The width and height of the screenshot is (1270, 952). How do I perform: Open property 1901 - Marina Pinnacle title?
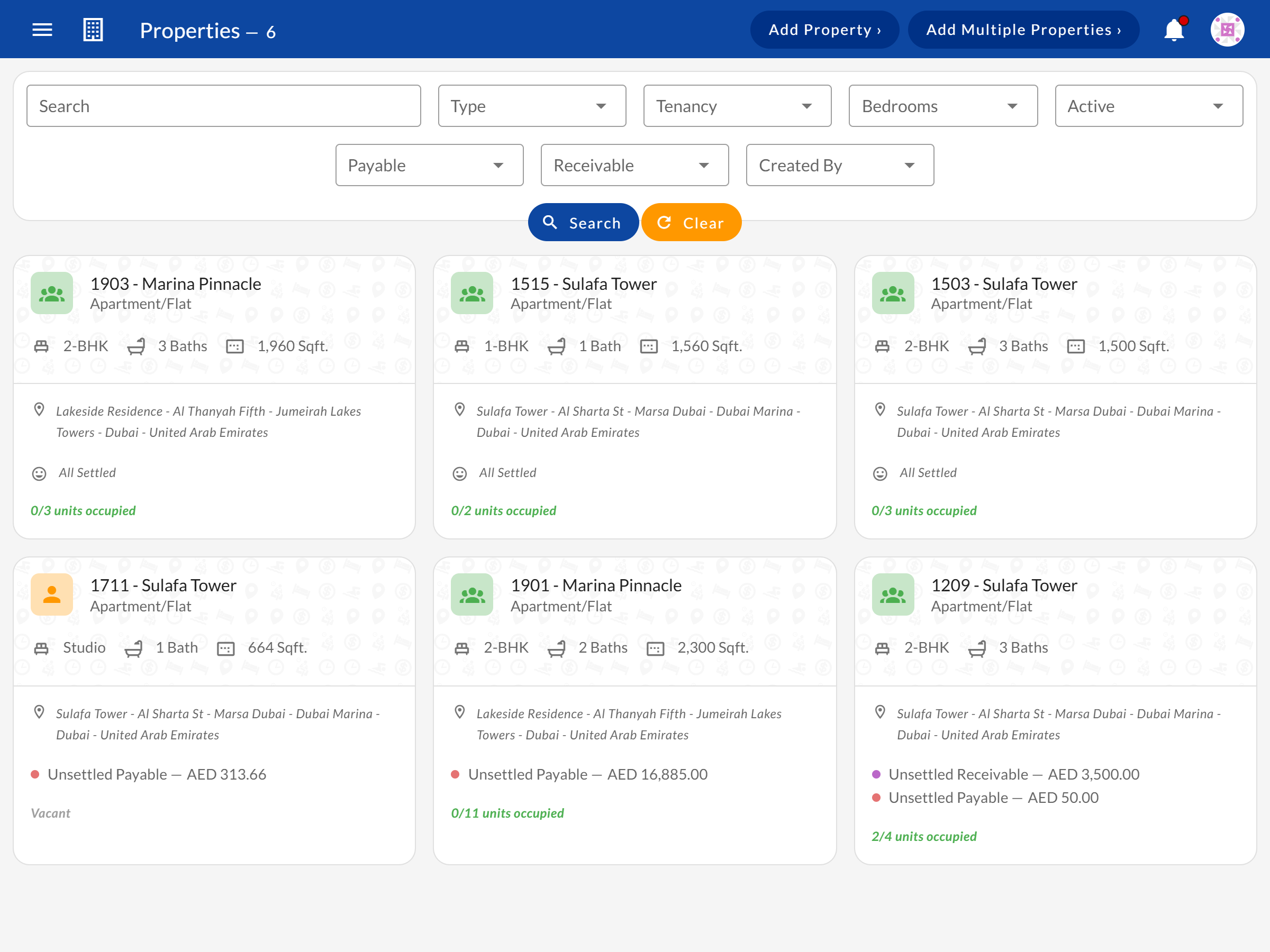coord(596,585)
